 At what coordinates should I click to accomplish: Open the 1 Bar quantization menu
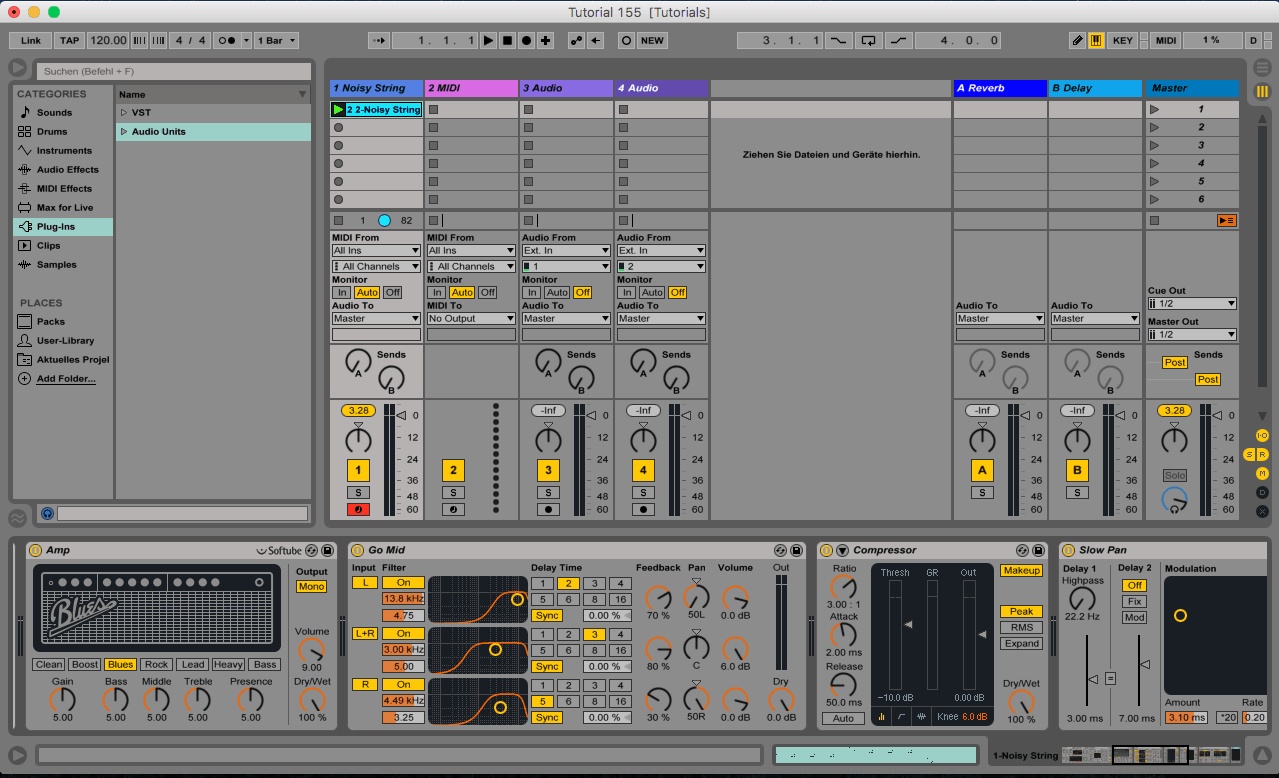[x=277, y=41]
